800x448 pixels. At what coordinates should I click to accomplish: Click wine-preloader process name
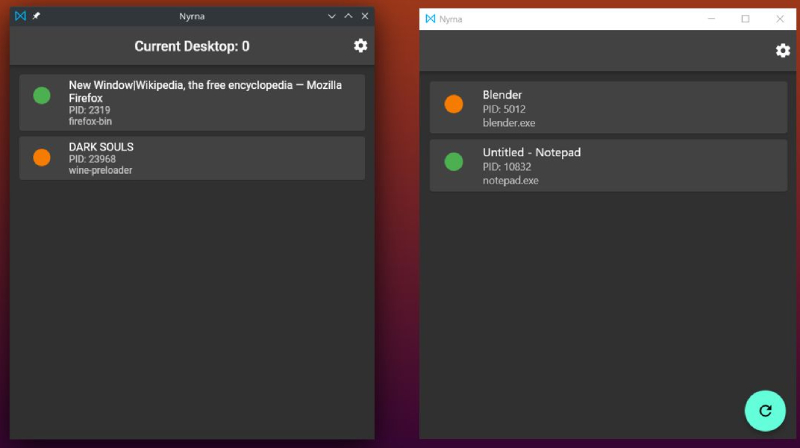coord(101,170)
